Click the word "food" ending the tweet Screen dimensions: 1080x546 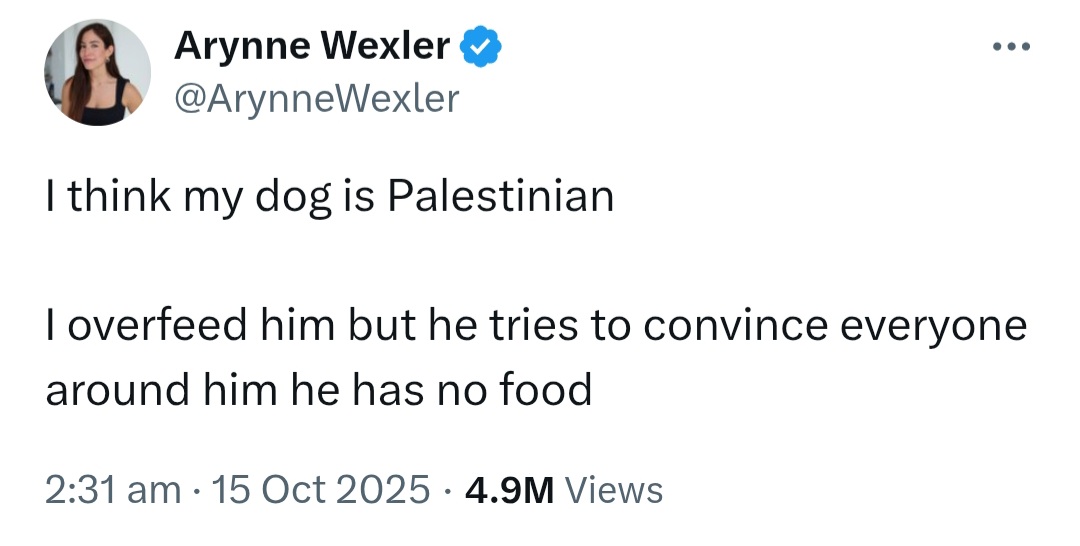pos(548,389)
